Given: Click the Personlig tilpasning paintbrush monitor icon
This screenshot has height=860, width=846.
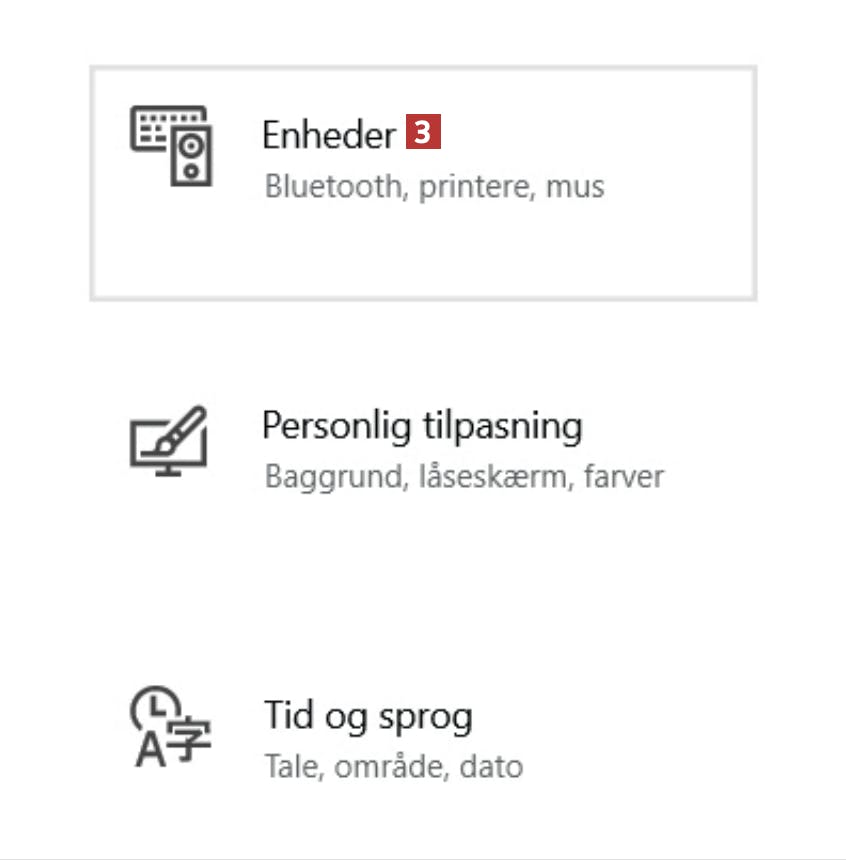Looking at the screenshot, I should tap(168, 441).
